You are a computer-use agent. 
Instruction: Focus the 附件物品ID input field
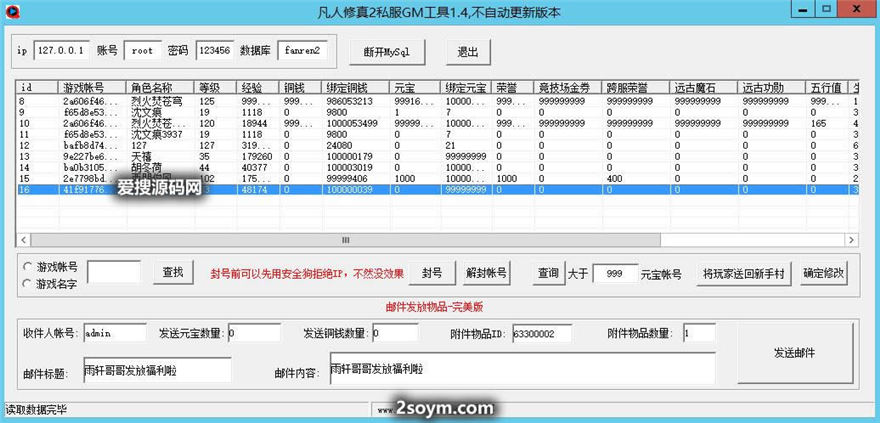coord(541,332)
